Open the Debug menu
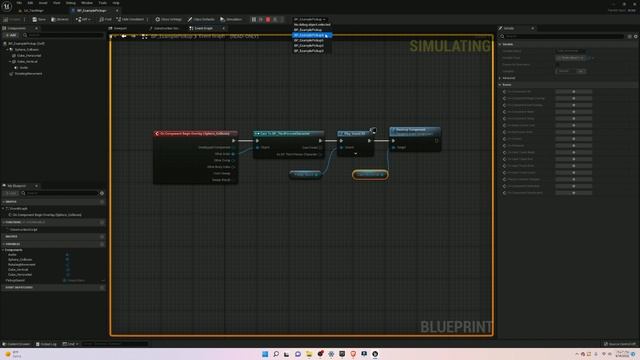 click(71, 3)
